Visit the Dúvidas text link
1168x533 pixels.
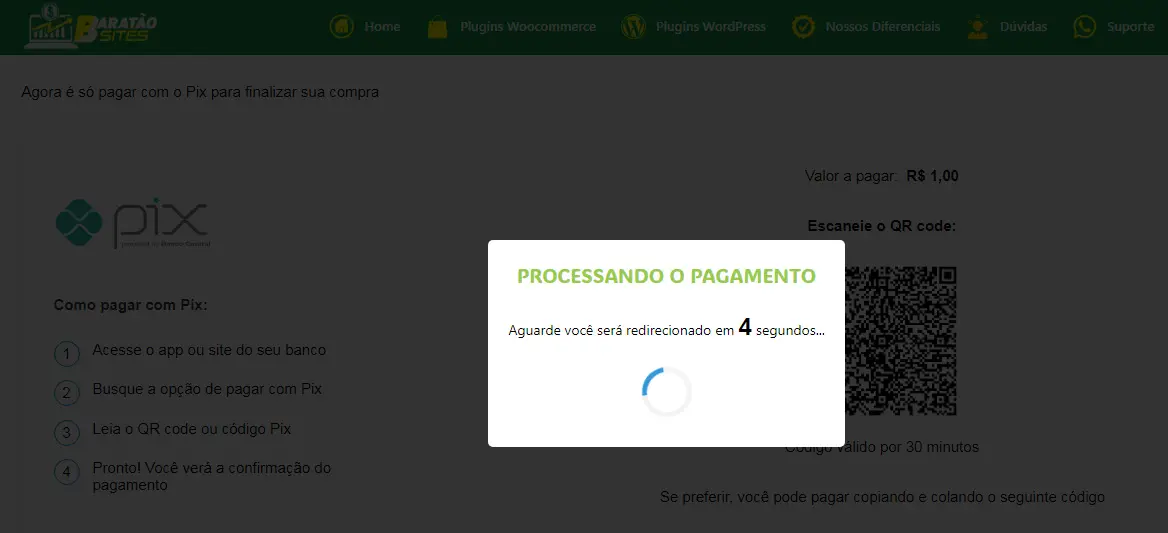click(x=1023, y=27)
